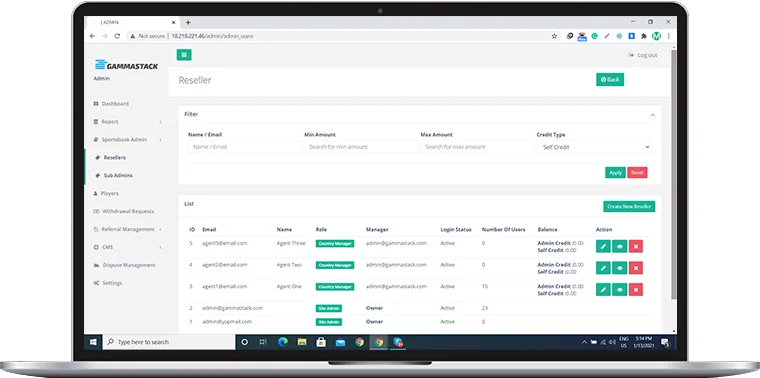The width and height of the screenshot is (760, 378).
Task: Delete Agent Two using red X icon
Action: pyautogui.click(x=635, y=268)
